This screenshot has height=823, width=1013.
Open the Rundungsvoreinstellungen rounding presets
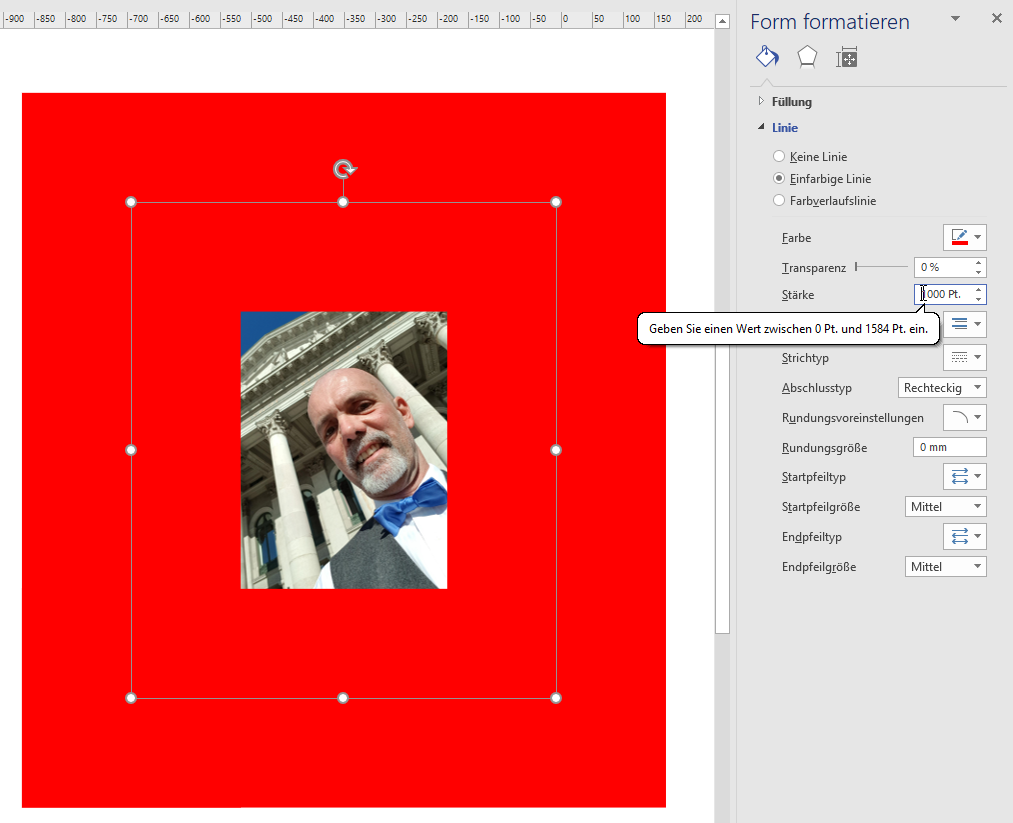[x=965, y=417]
